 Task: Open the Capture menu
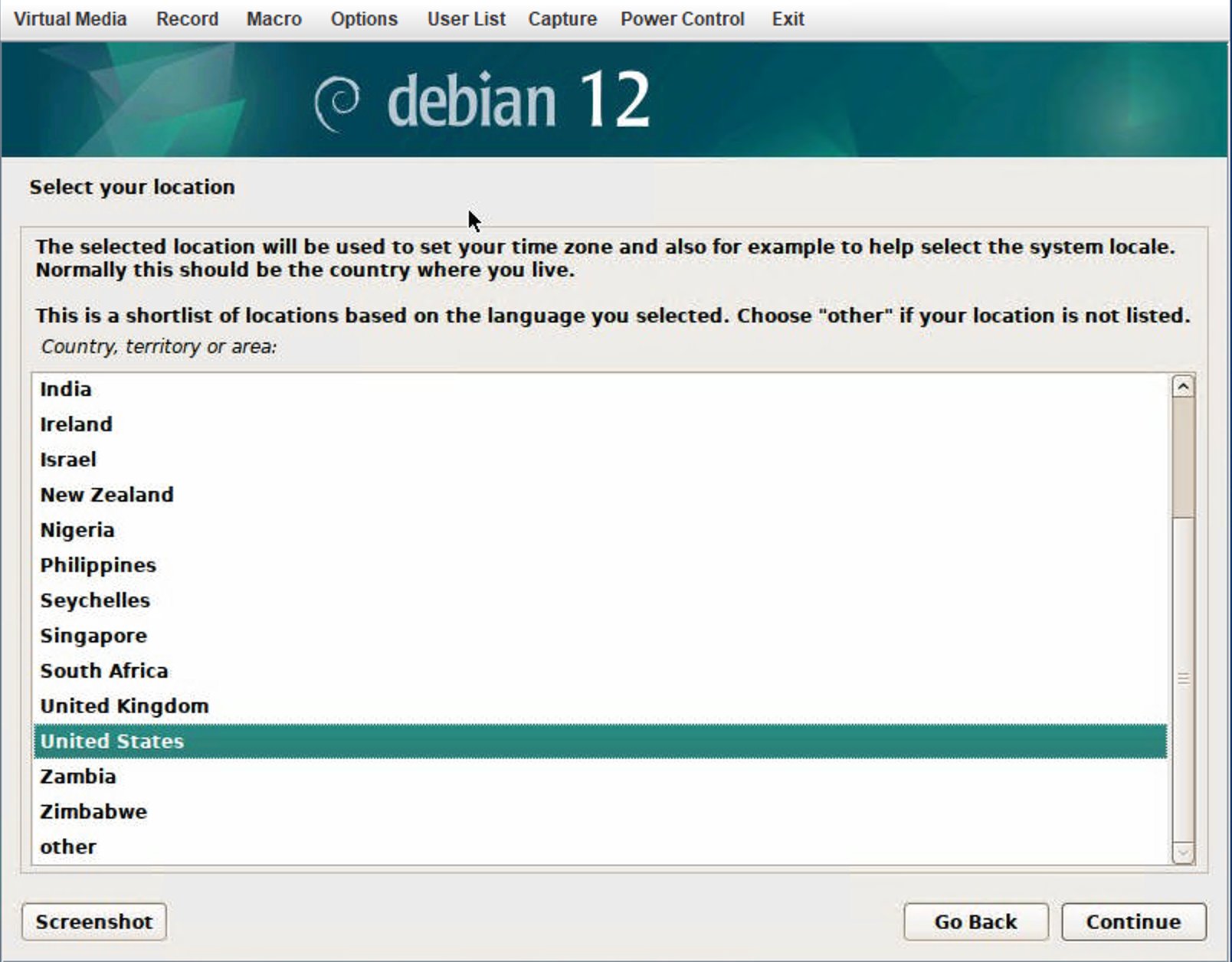(x=562, y=19)
